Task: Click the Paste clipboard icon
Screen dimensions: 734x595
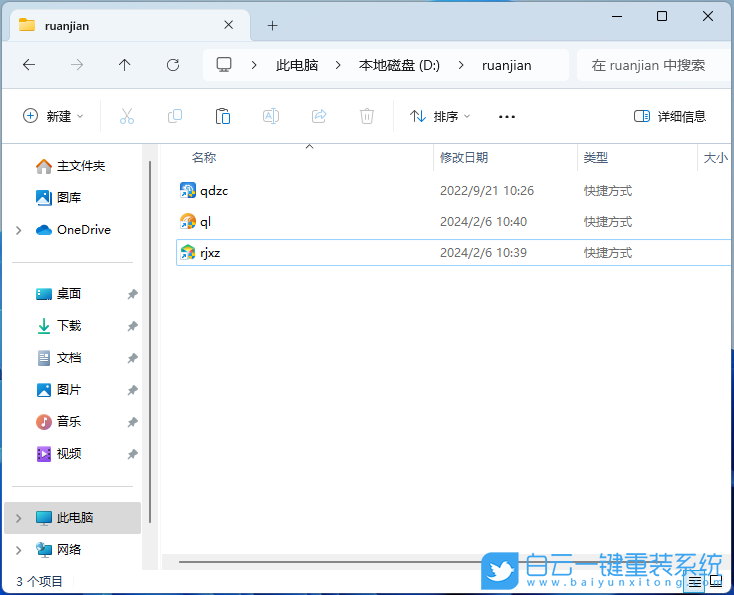Action: 223,116
